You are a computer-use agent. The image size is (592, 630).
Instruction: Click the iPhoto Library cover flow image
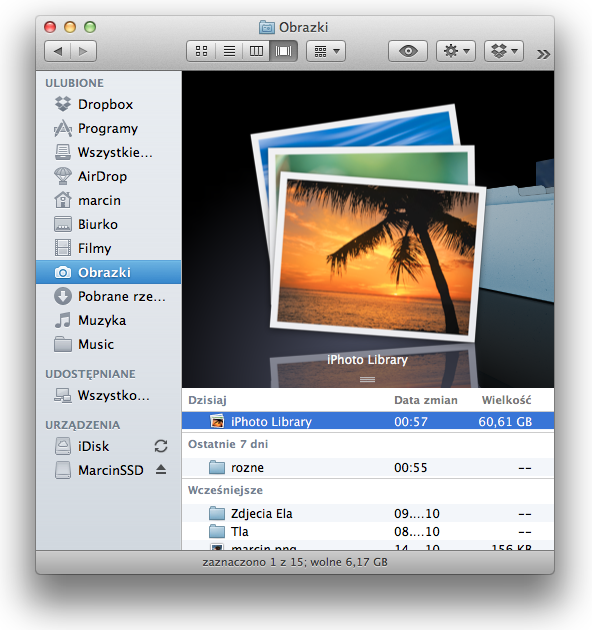click(368, 225)
